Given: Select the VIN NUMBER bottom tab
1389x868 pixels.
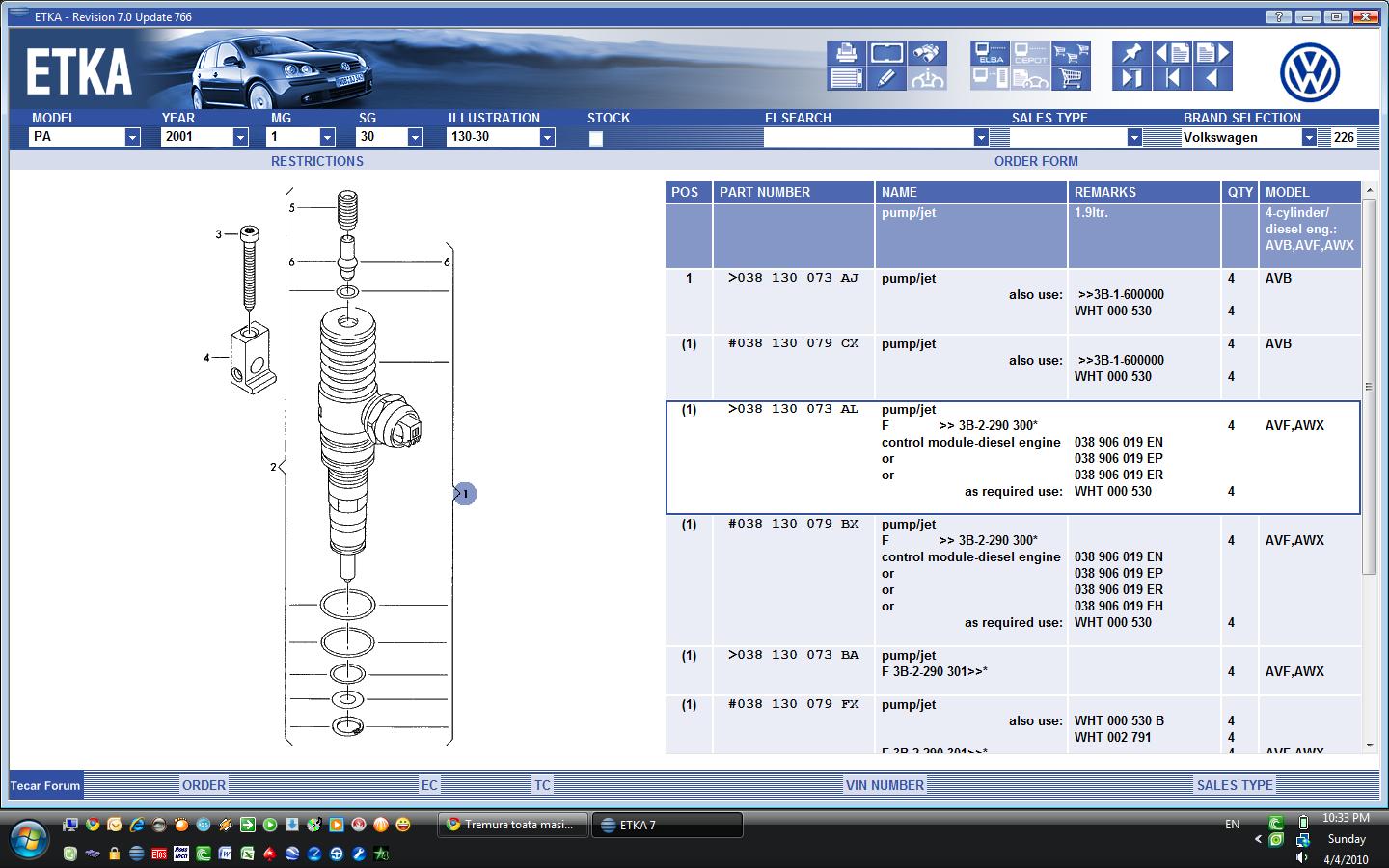Looking at the screenshot, I should [x=885, y=785].
